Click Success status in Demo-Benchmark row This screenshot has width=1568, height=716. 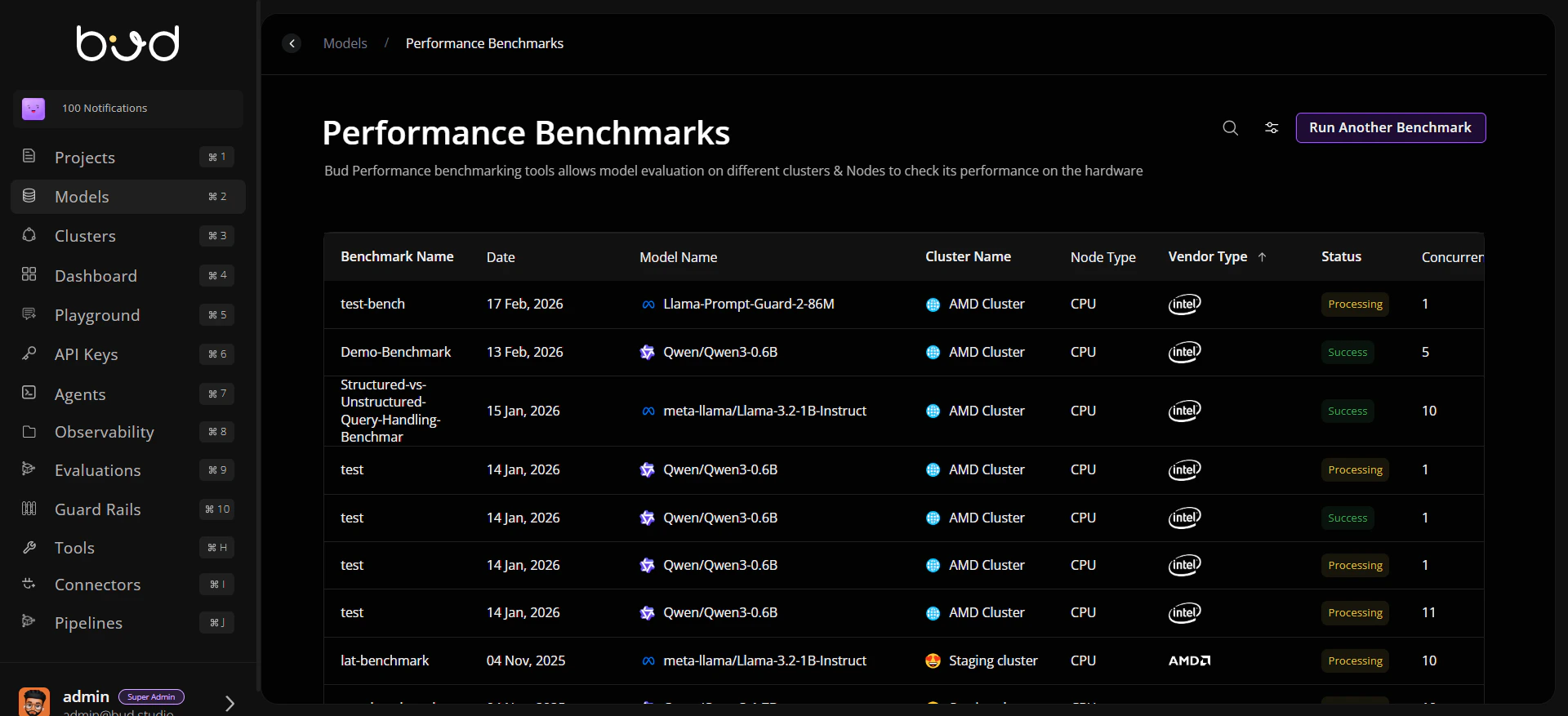[x=1347, y=353]
